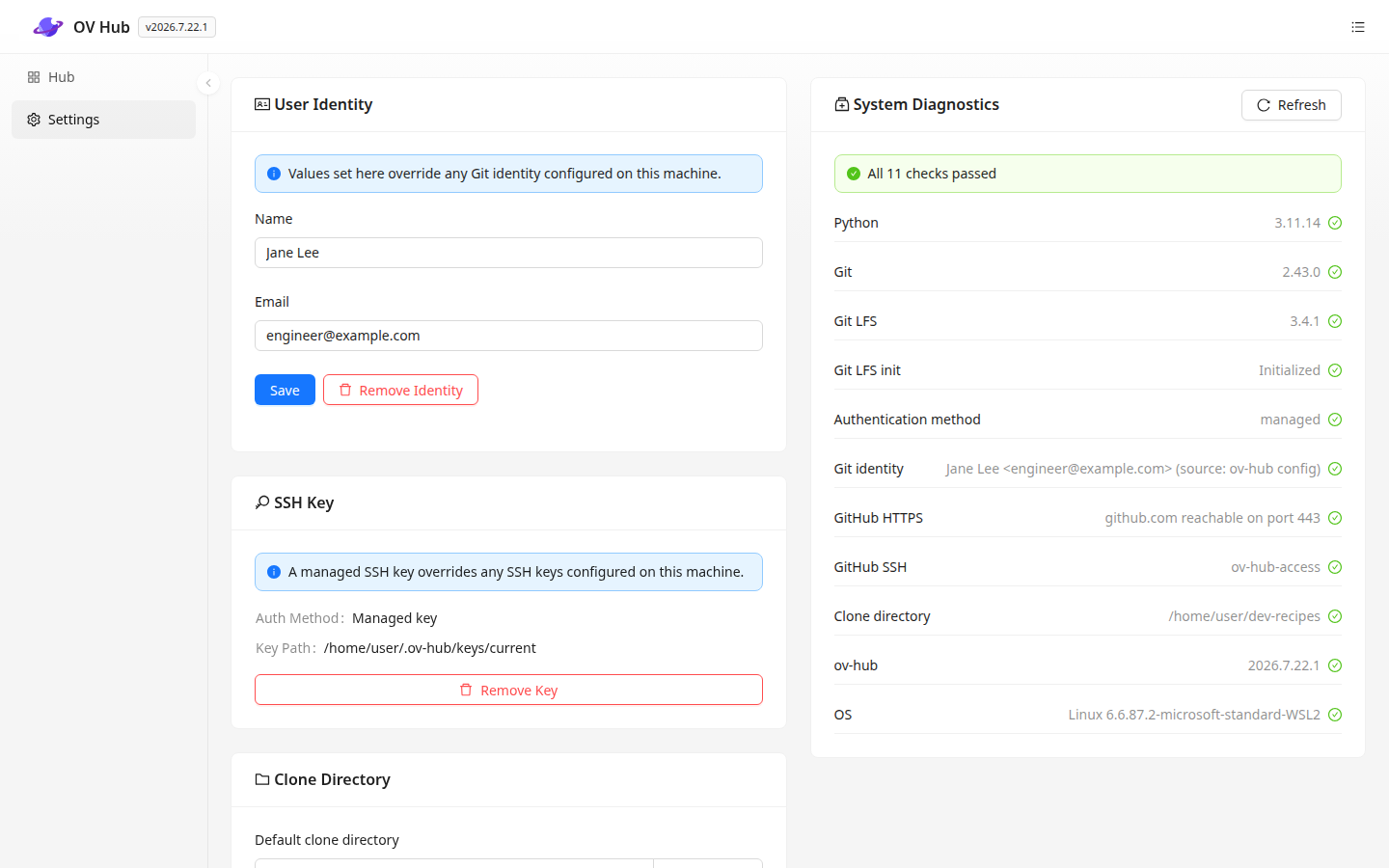Click the Git LFS 3.4.1 check icon
The width and height of the screenshot is (1389, 868).
(x=1335, y=321)
